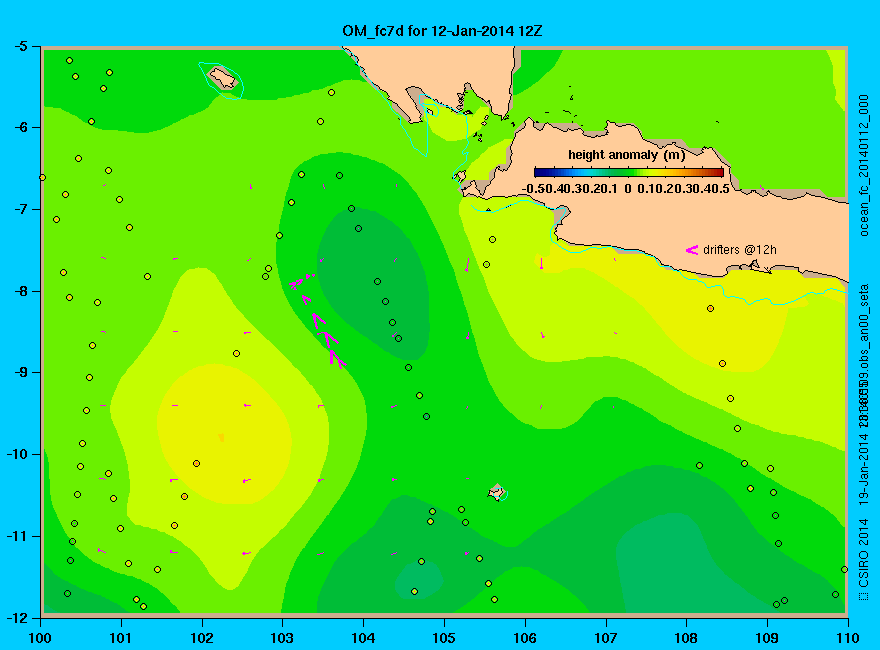Click the small orange marker inside the yellow region near 102E
The image size is (880, 650).
[x=221, y=437]
